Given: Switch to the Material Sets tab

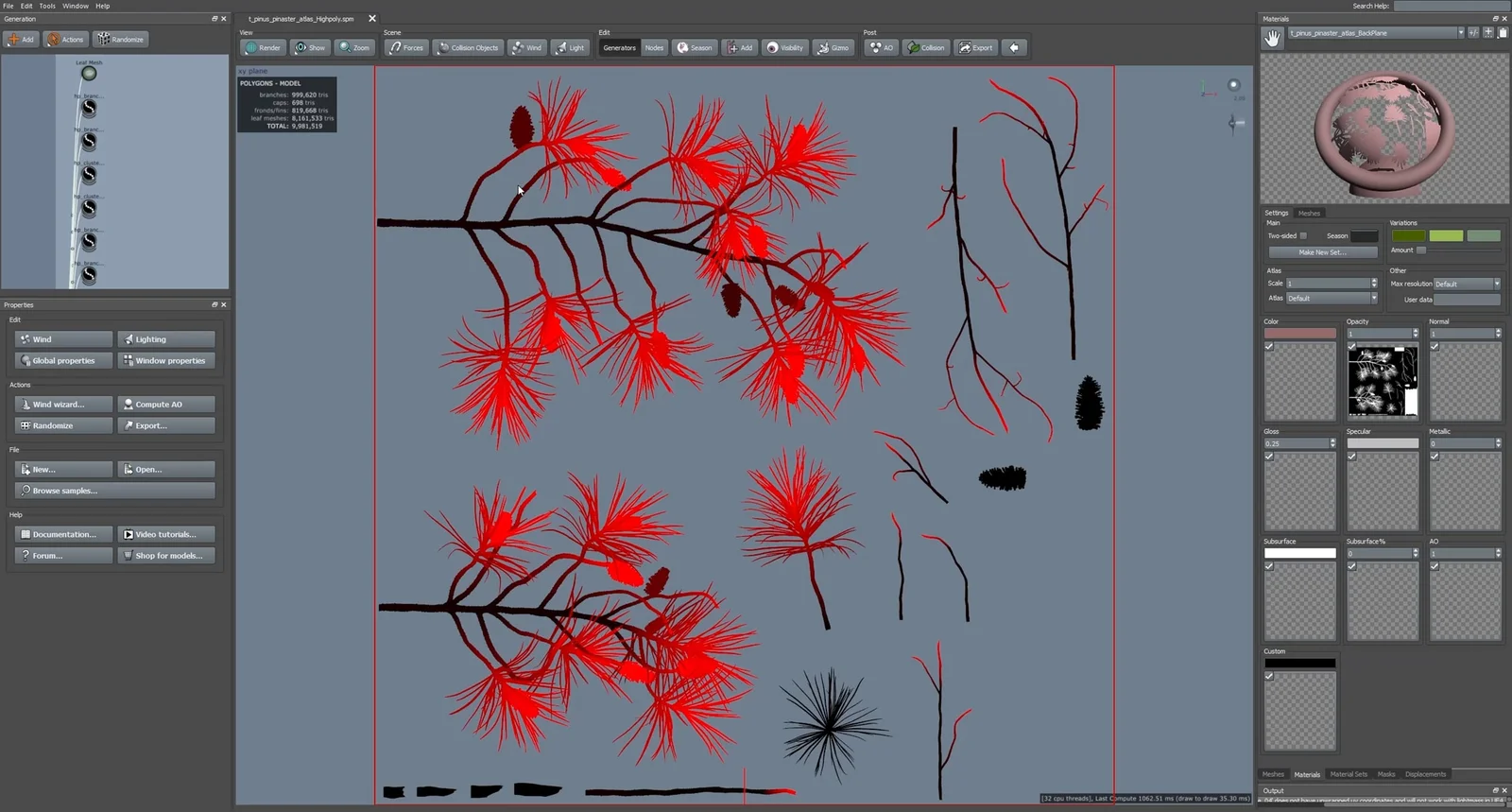Looking at the screenshot, I should tap(1349, 774).
